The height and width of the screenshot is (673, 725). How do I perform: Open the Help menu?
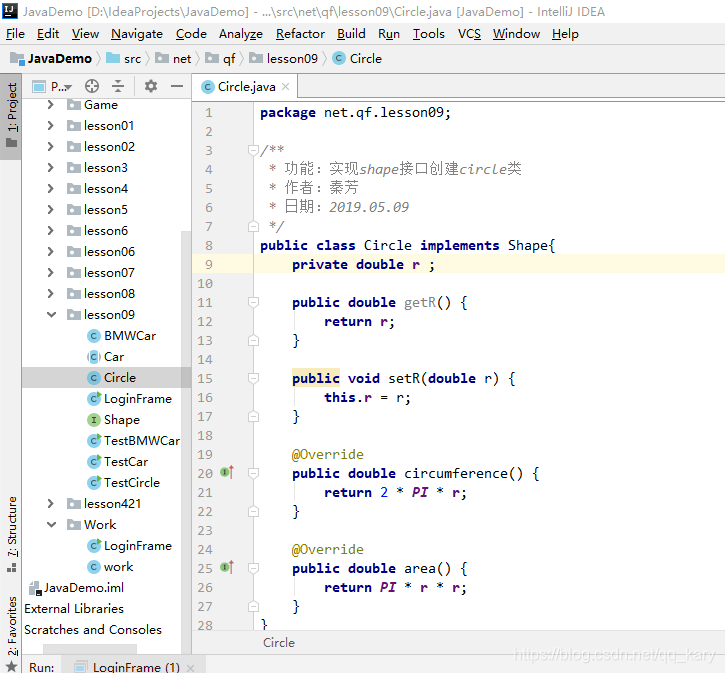[x=565, y=34]
